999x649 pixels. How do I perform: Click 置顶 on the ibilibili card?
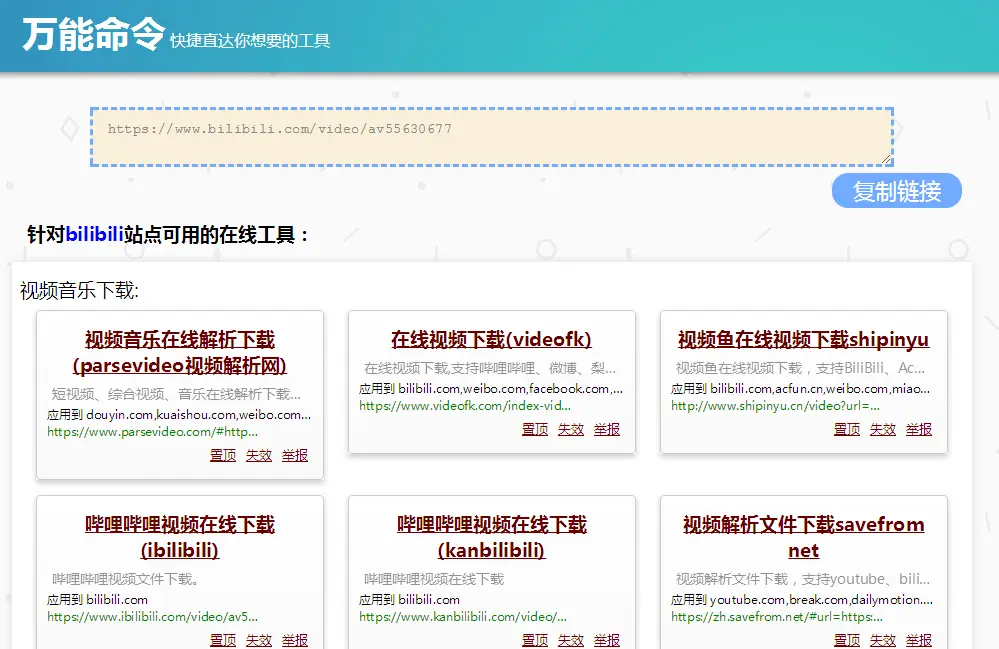tap(223, 640)
